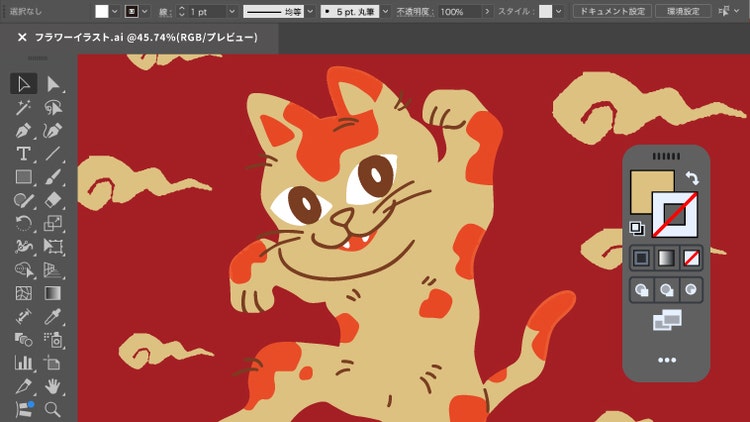
Task: Select the Symbol Sprayer tool
Action: pyautogui.click(x=53, y=340)
